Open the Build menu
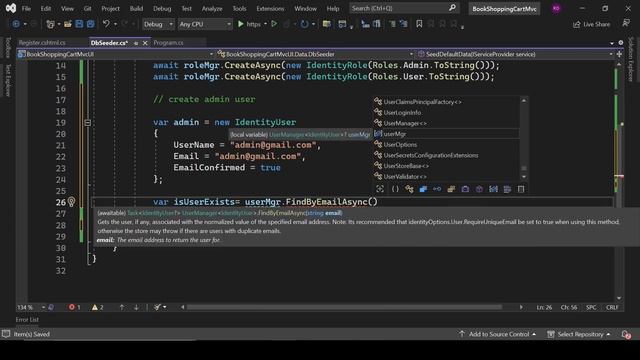640x360 pixels. (x=136, y=9)
